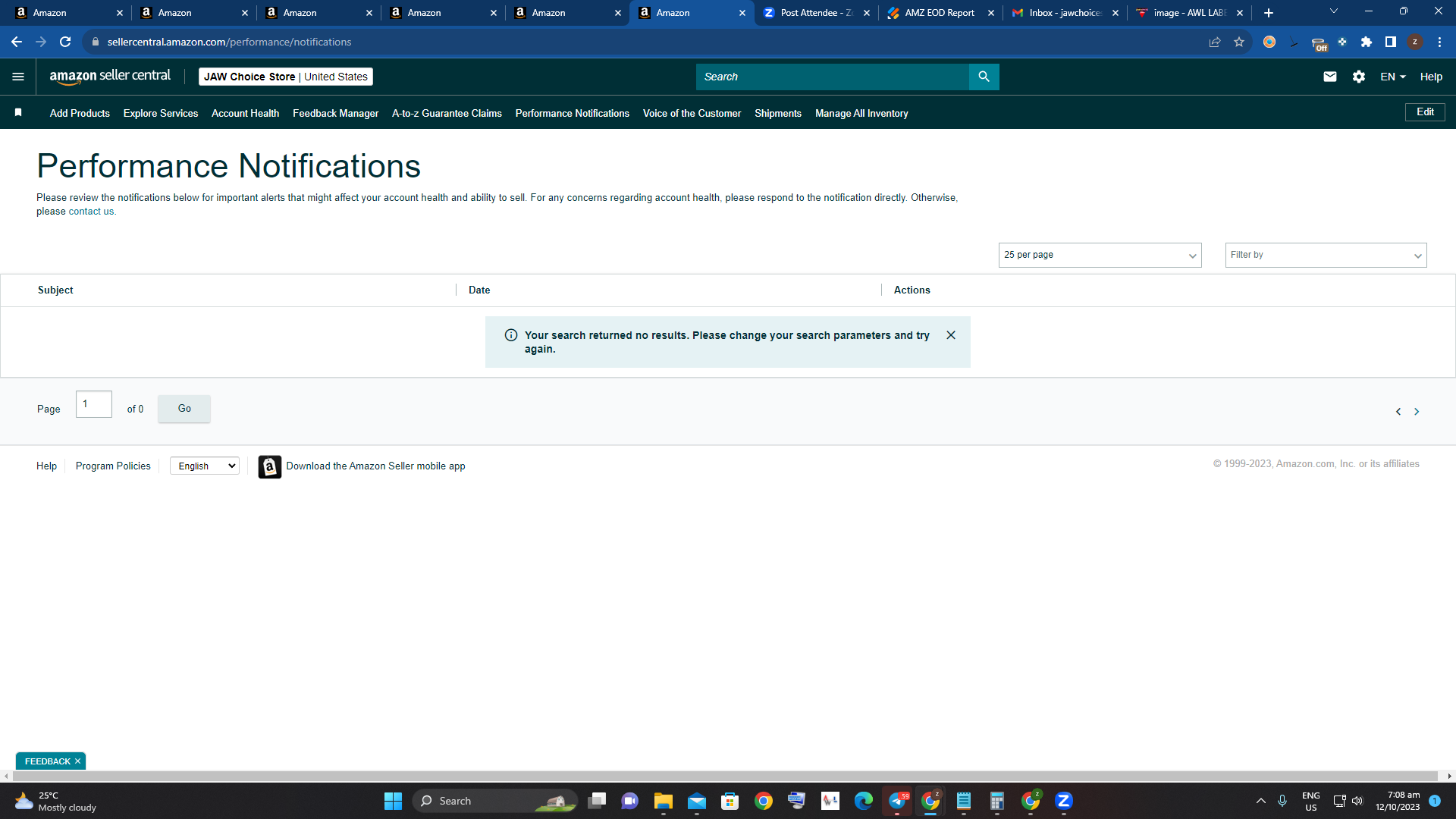
Task: Open Chrome profile avatar
Action: click(1415, 42)
